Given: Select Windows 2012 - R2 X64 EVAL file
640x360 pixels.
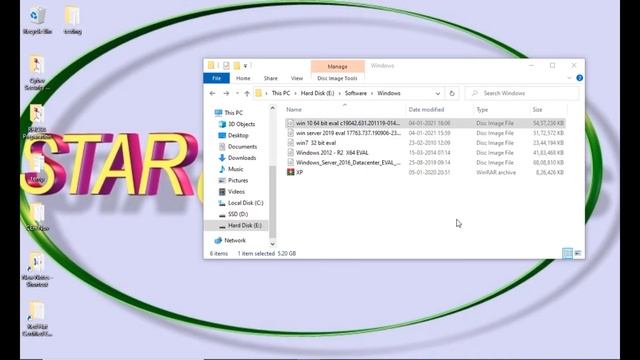Looking at the screenshot, I should click(425, 153).
